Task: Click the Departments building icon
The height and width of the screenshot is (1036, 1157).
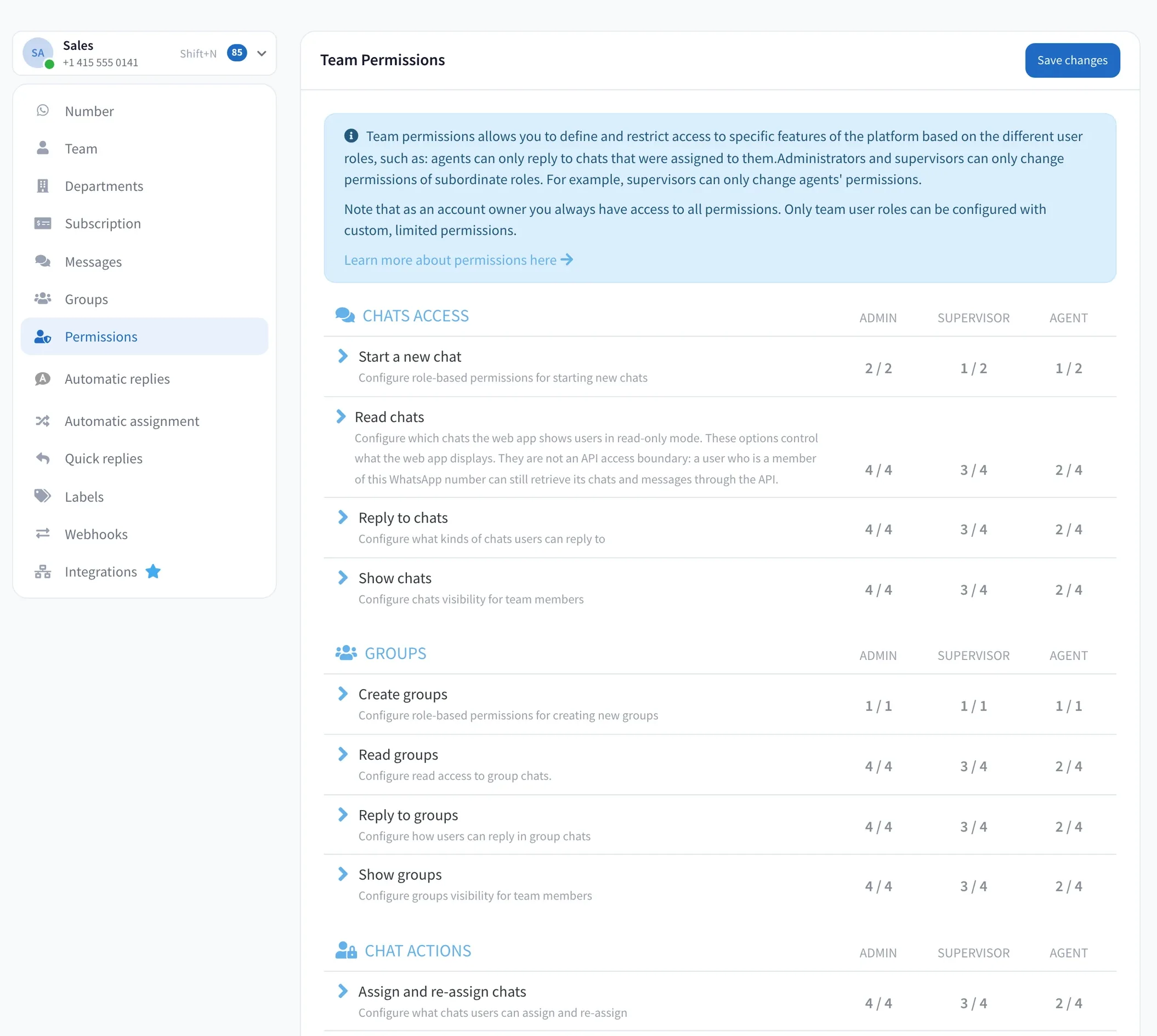Action: (43, 186)
